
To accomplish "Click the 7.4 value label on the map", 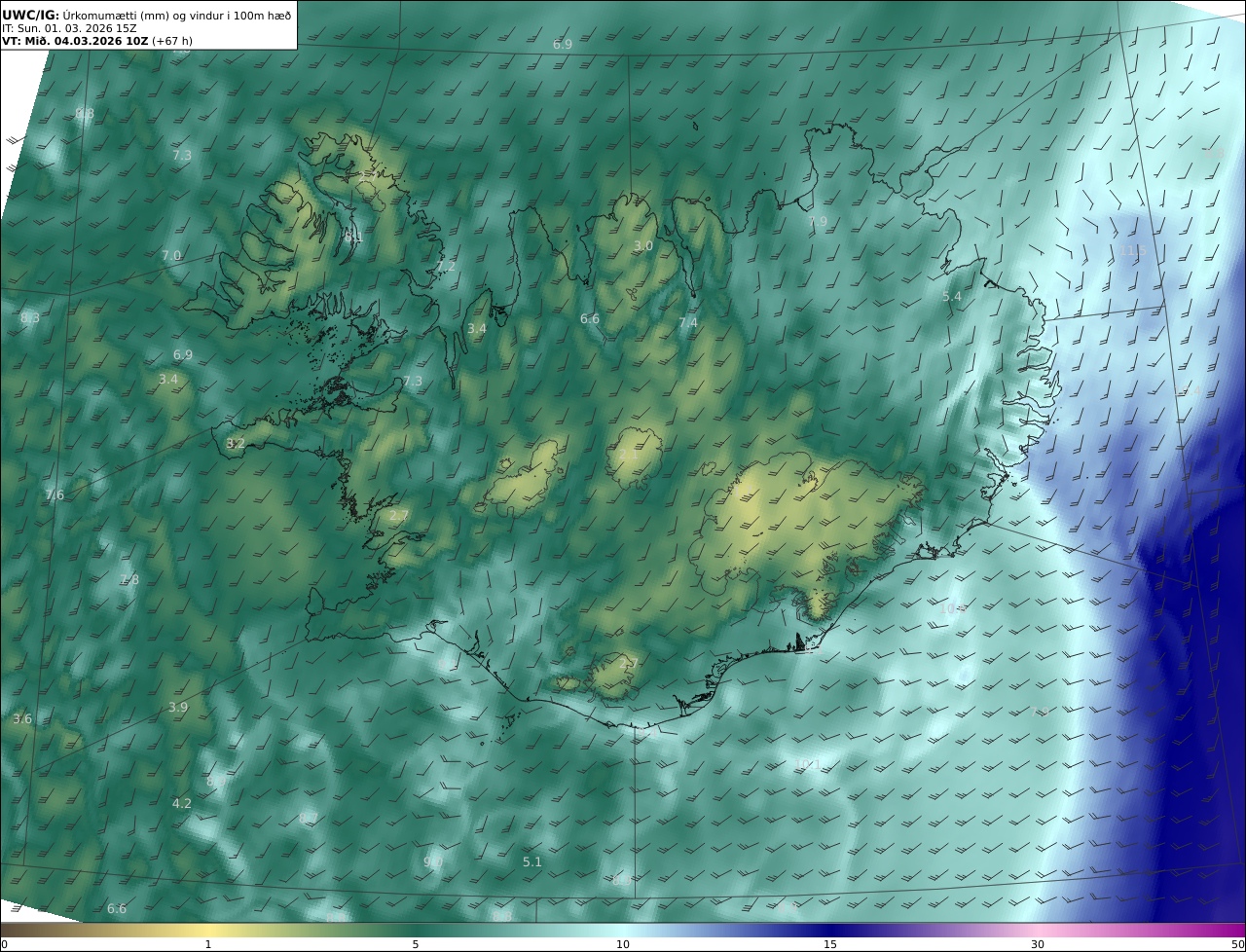I will (688, 322).
